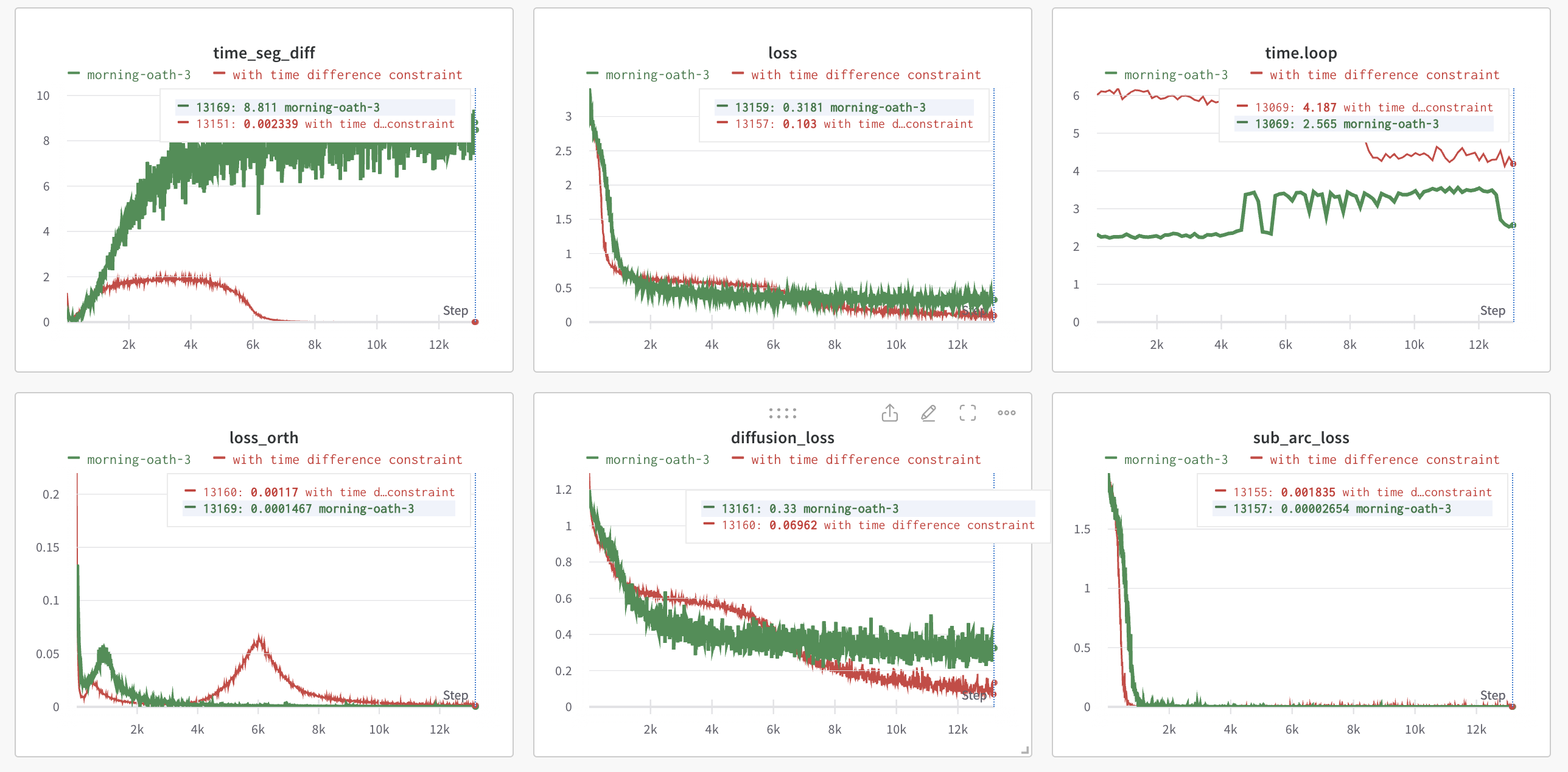Click tooltip value 4.187 in time.loop chart
Viewport: 1568px width, 772px height.
tap(1320, 108)
